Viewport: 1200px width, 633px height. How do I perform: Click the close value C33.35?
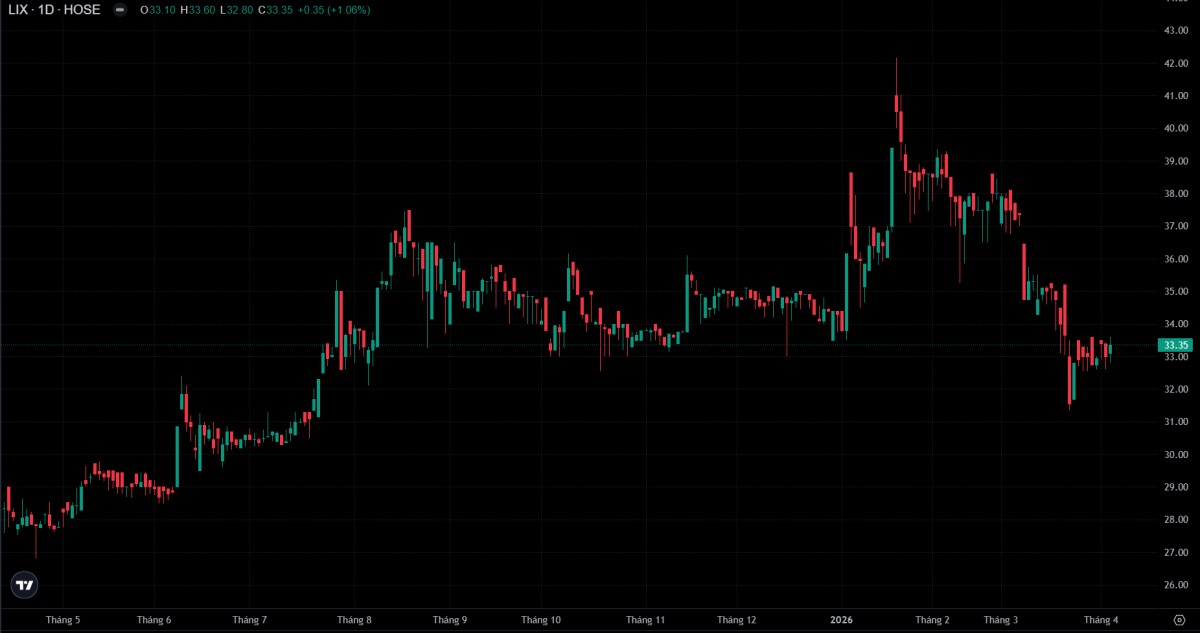point(275,10)
